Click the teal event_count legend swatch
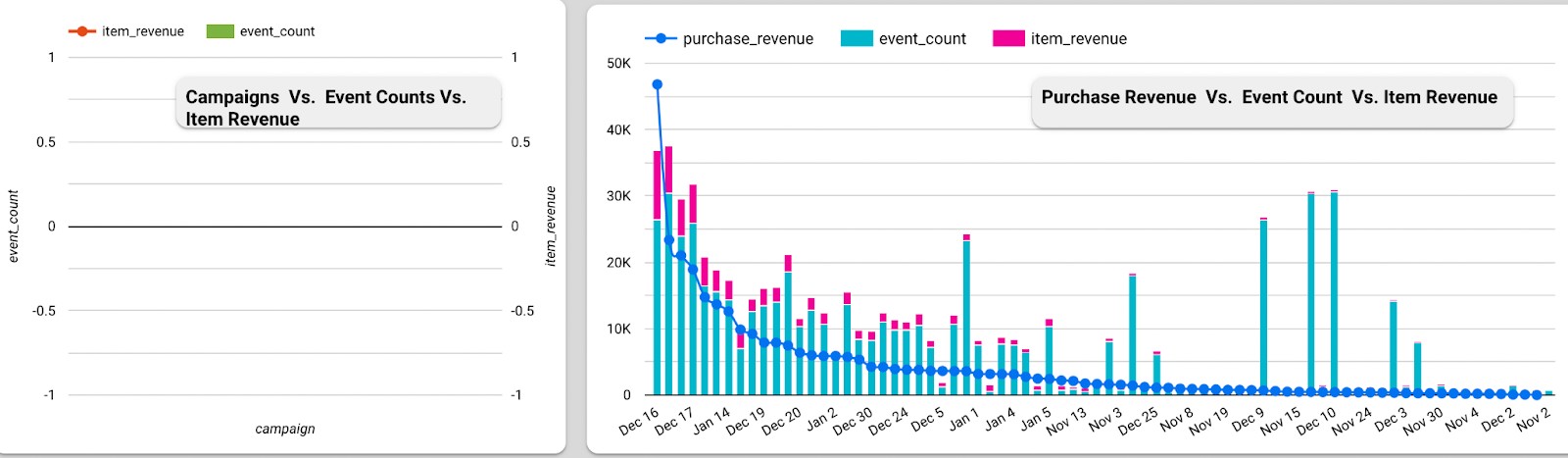Screen dimensions: 1568x458 click(856, 38)
